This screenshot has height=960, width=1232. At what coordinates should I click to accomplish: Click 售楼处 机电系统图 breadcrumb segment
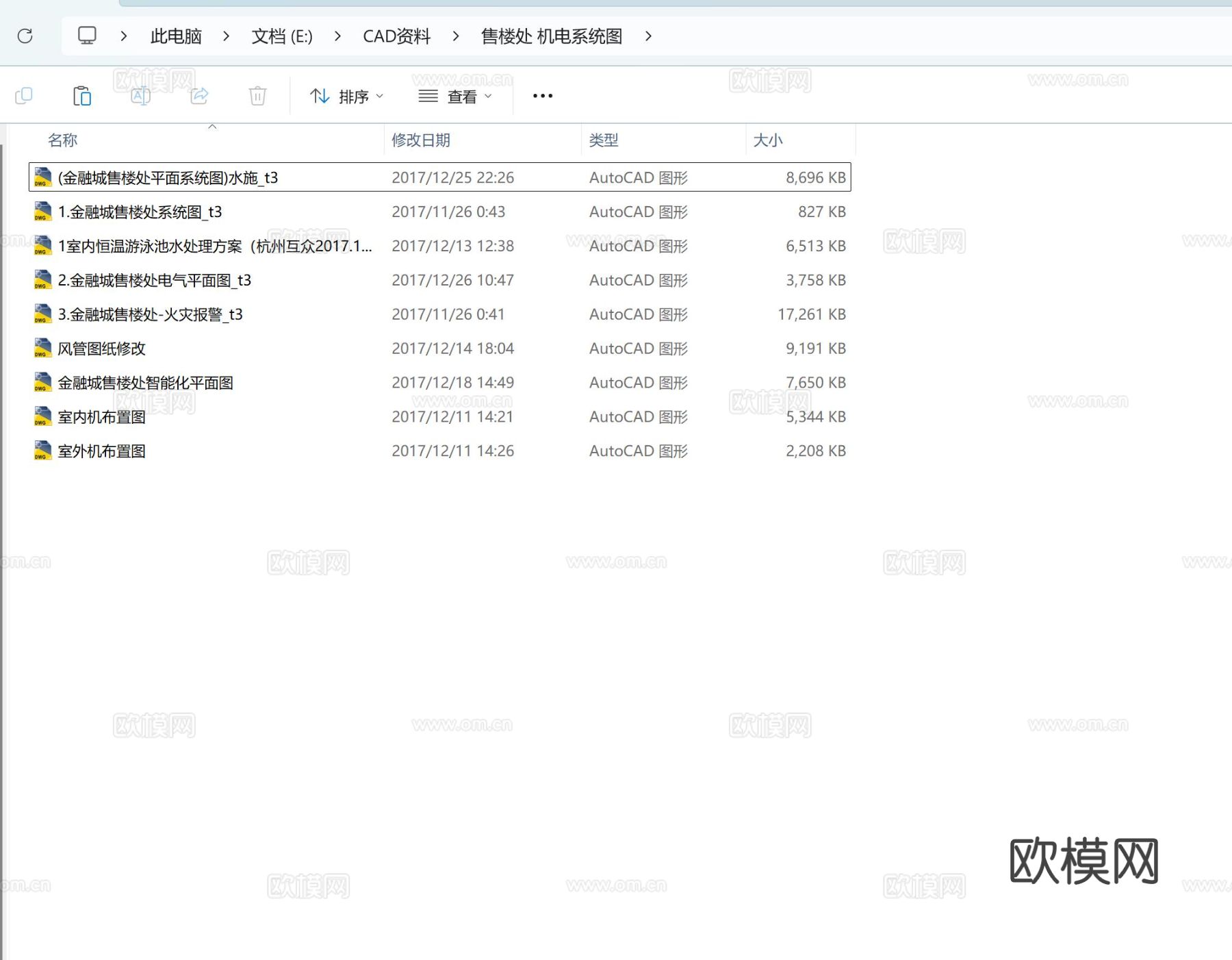click(x=552, y=36)
